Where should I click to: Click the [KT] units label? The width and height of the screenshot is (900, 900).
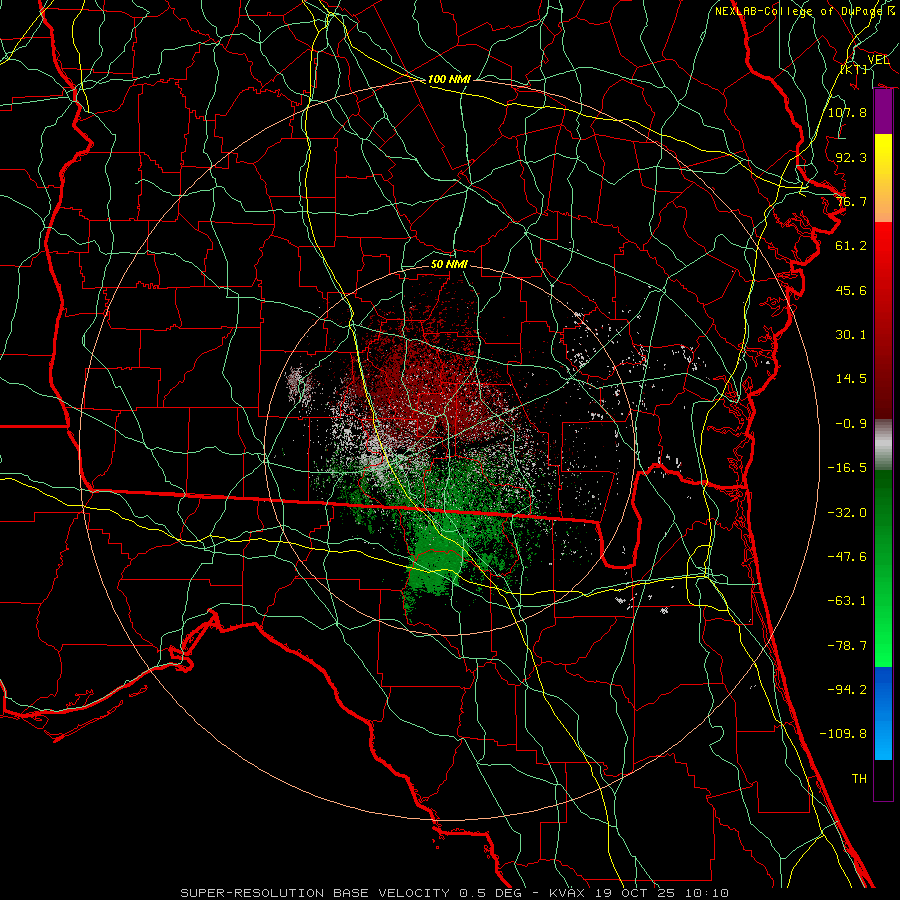coord(854,69)
